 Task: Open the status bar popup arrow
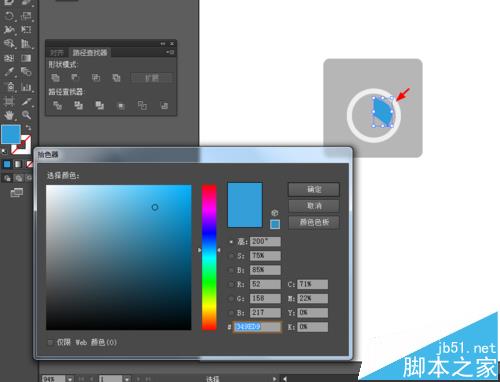point(274,379)
